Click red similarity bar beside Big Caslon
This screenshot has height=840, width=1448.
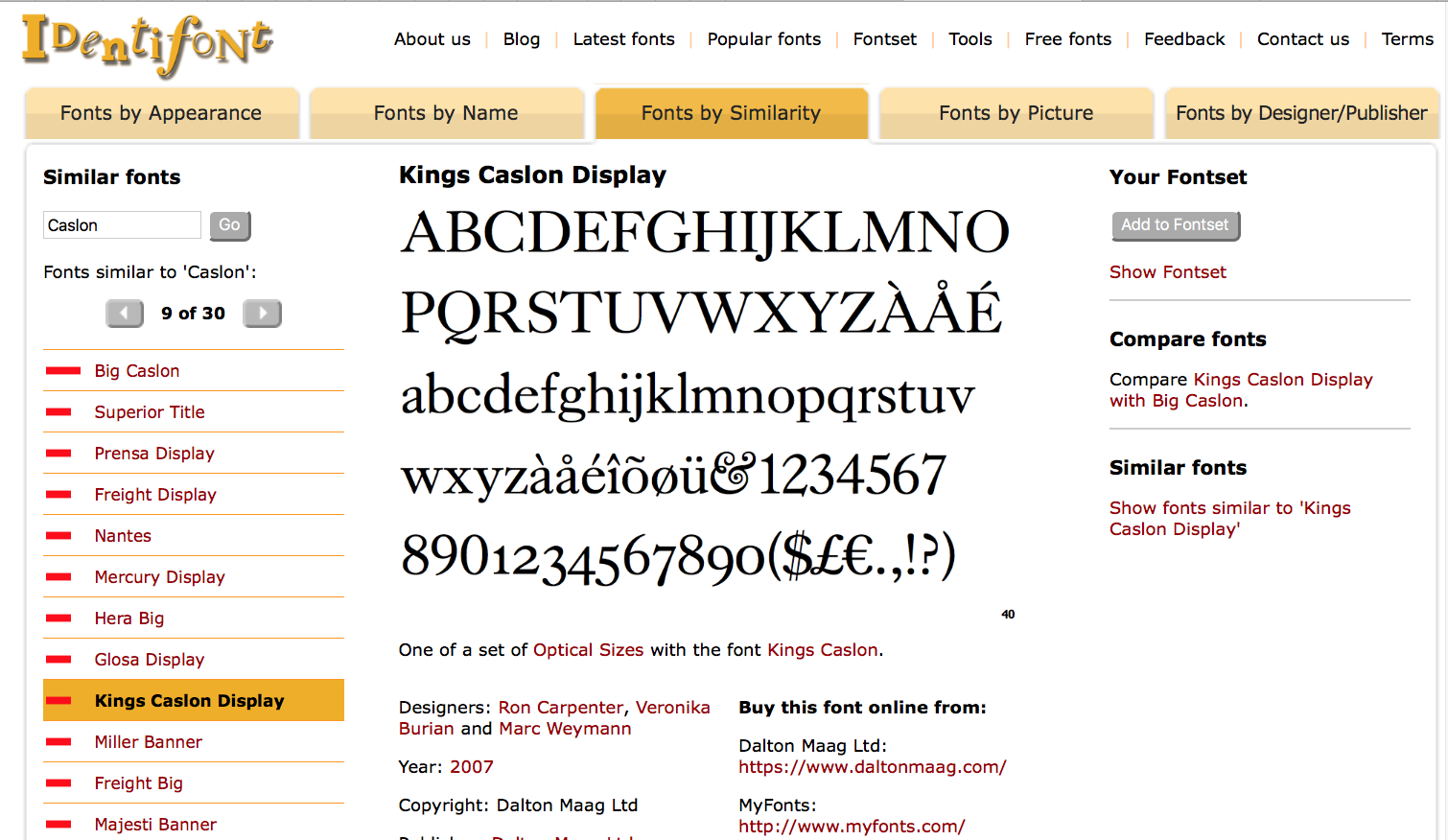[62, 371]
